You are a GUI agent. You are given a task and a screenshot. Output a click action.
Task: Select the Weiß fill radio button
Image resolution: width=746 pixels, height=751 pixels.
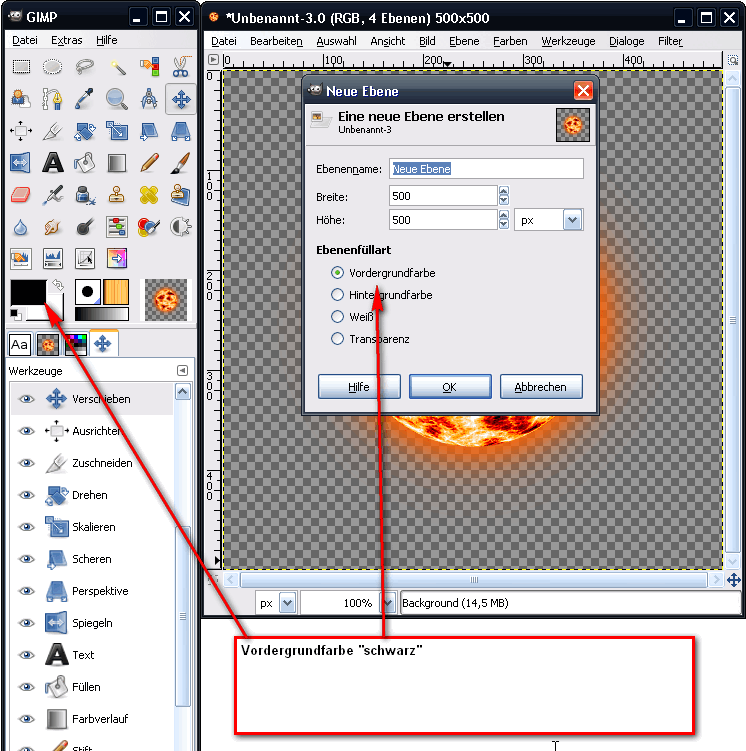click(x=338, y=317)
